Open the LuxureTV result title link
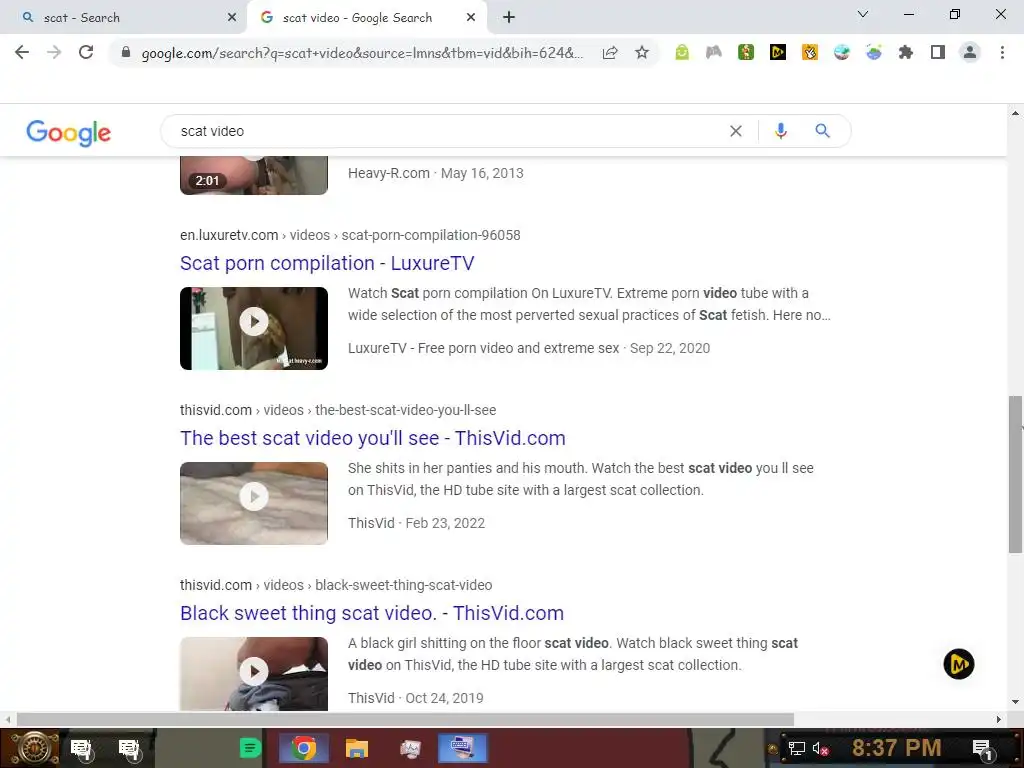1024x768 pixels. (x=327, y=263)
